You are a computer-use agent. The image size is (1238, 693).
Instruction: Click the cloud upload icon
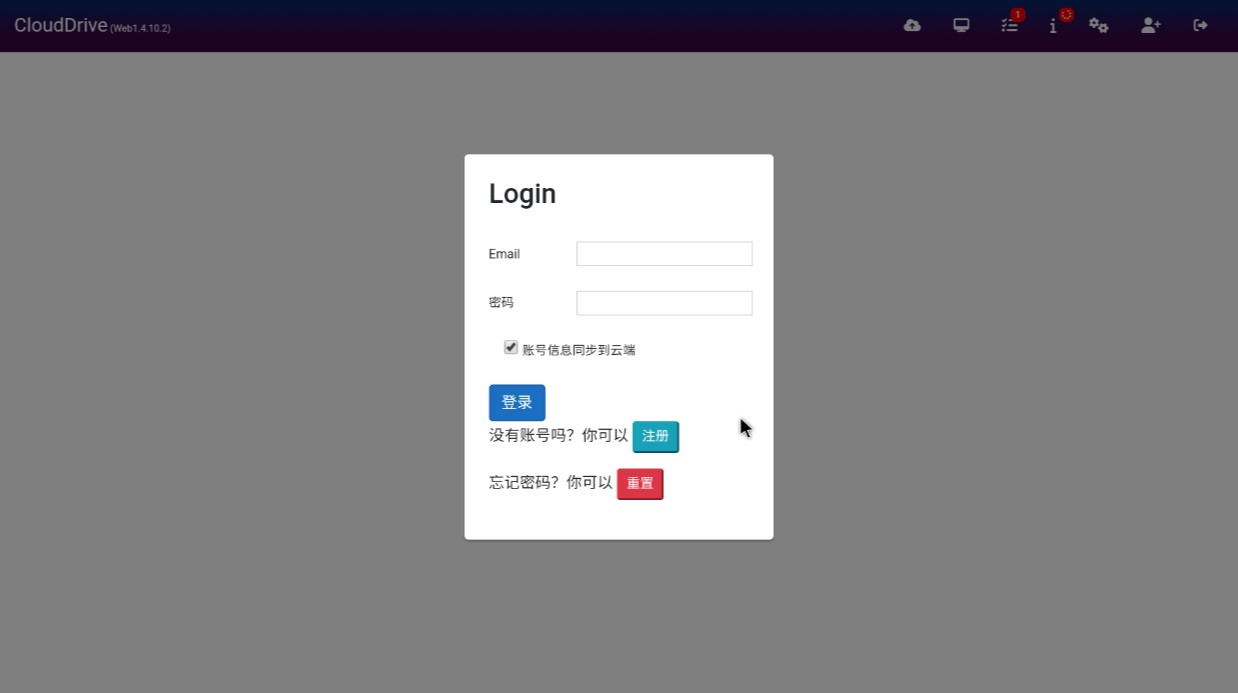tap(912, 26)
